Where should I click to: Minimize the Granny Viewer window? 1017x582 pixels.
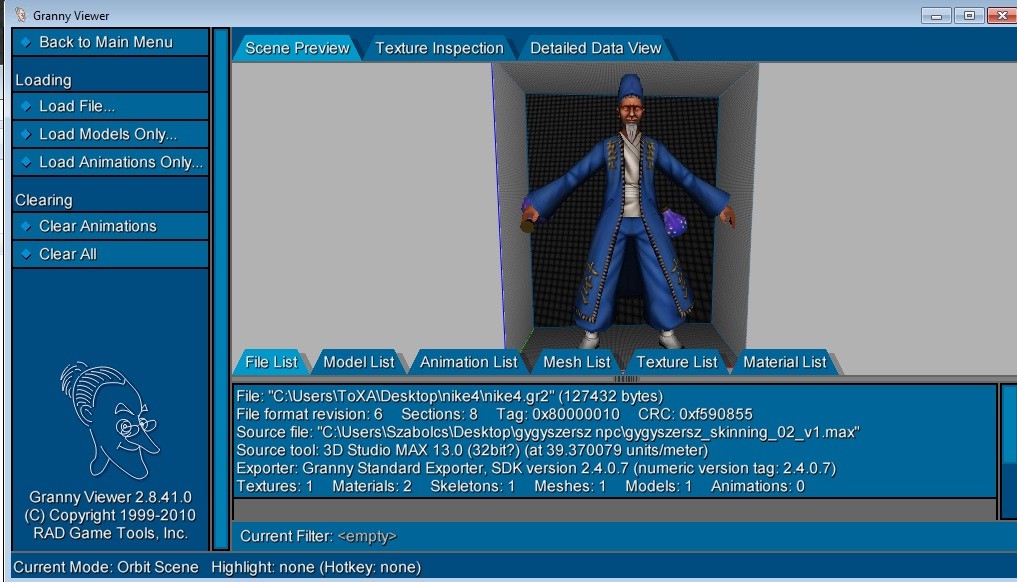[936, 16]
